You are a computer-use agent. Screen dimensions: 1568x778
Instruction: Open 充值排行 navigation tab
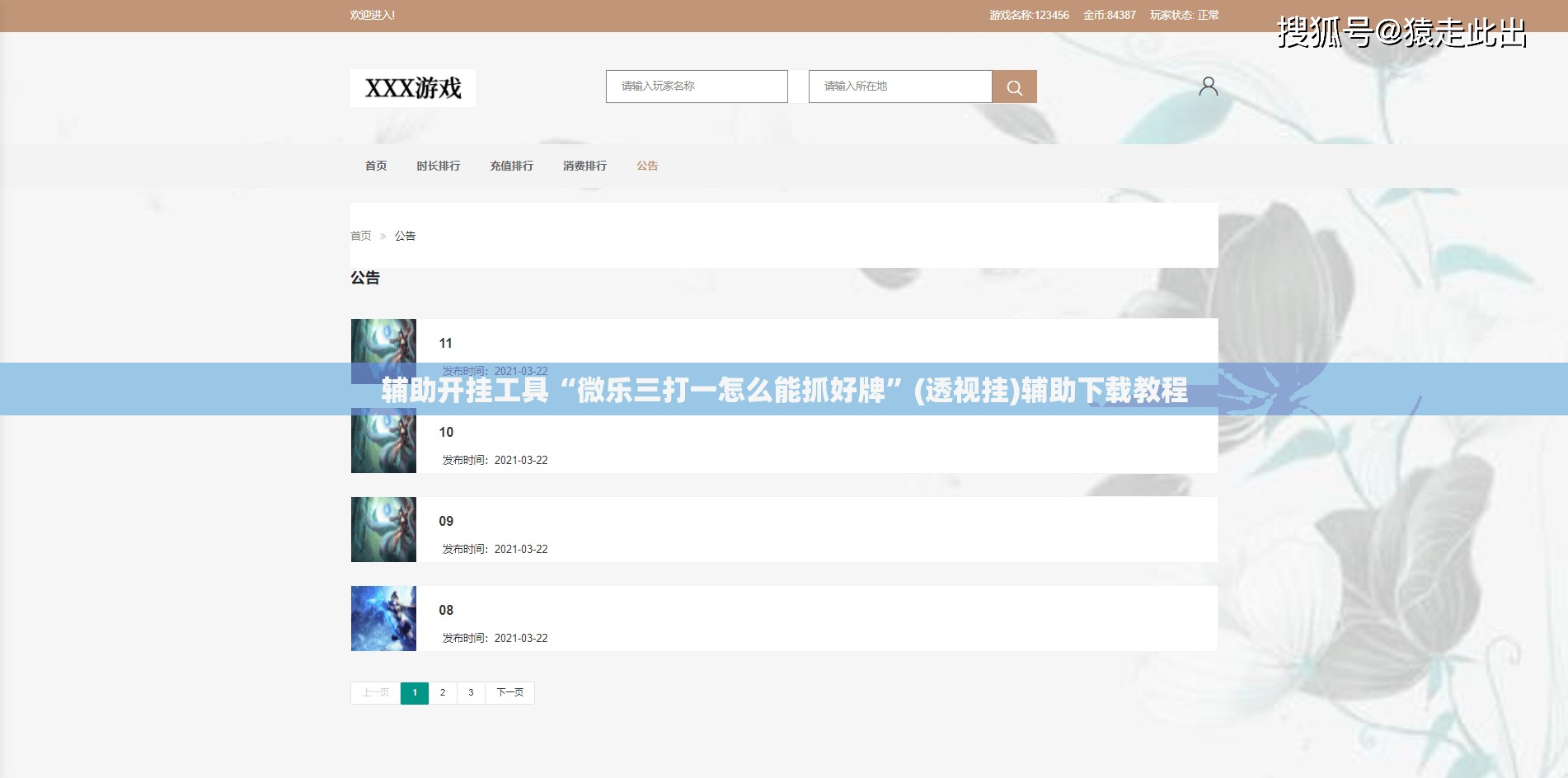(512, 166)
